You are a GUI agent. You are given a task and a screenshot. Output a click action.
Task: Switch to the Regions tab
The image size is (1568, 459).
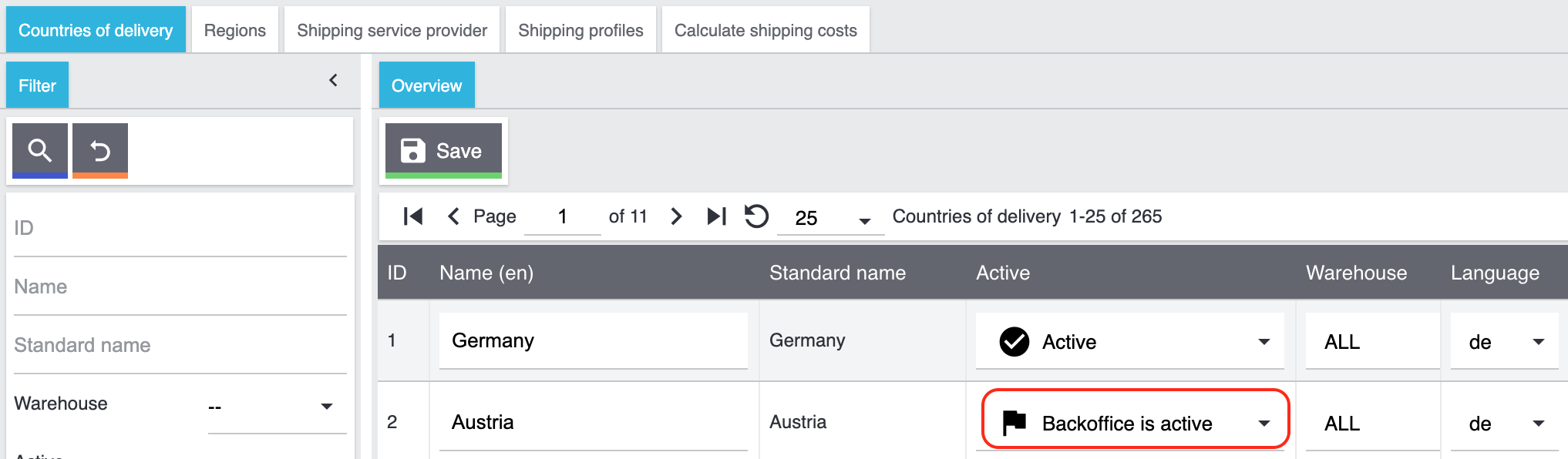[234, 30]
